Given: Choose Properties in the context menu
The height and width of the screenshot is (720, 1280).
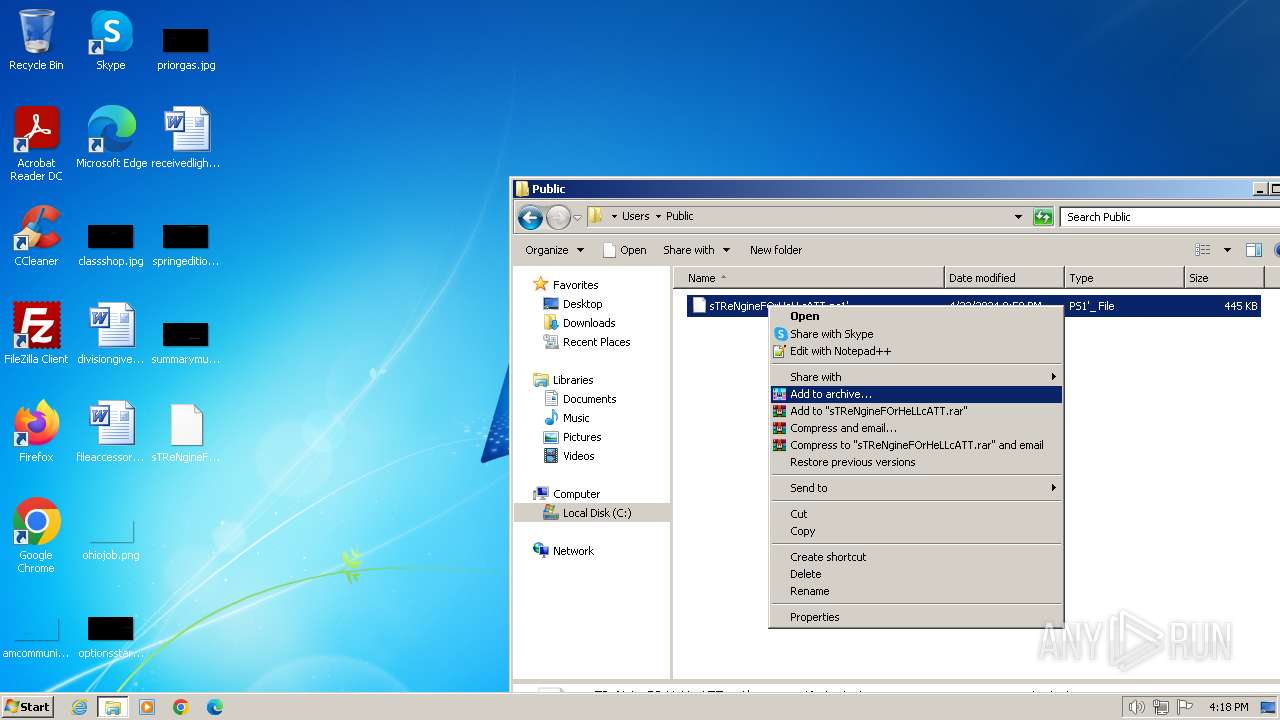Looking at the screenshot, I should coord(915,617).
